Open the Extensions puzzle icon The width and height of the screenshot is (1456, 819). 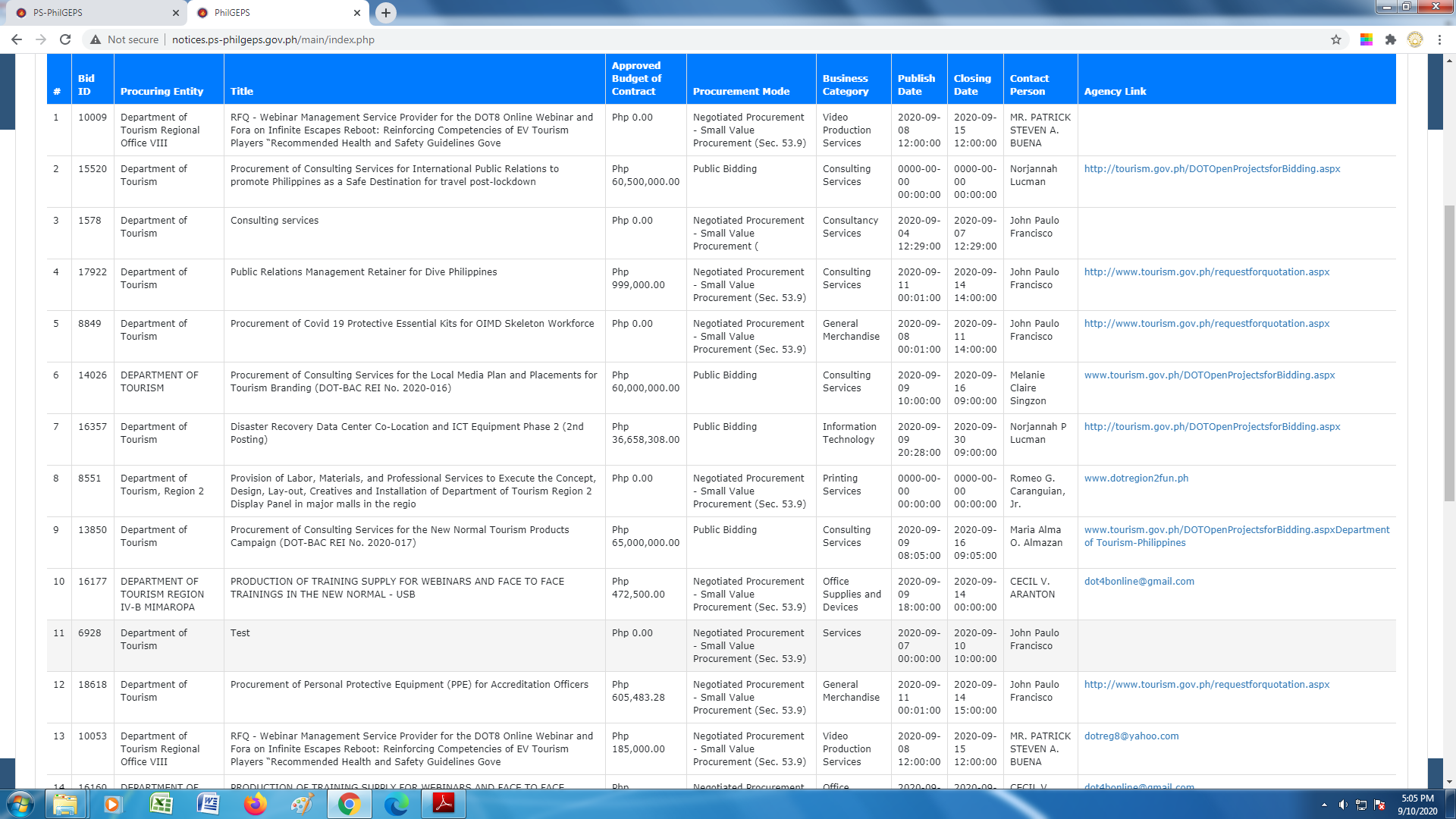click(x=1391, y=39)
